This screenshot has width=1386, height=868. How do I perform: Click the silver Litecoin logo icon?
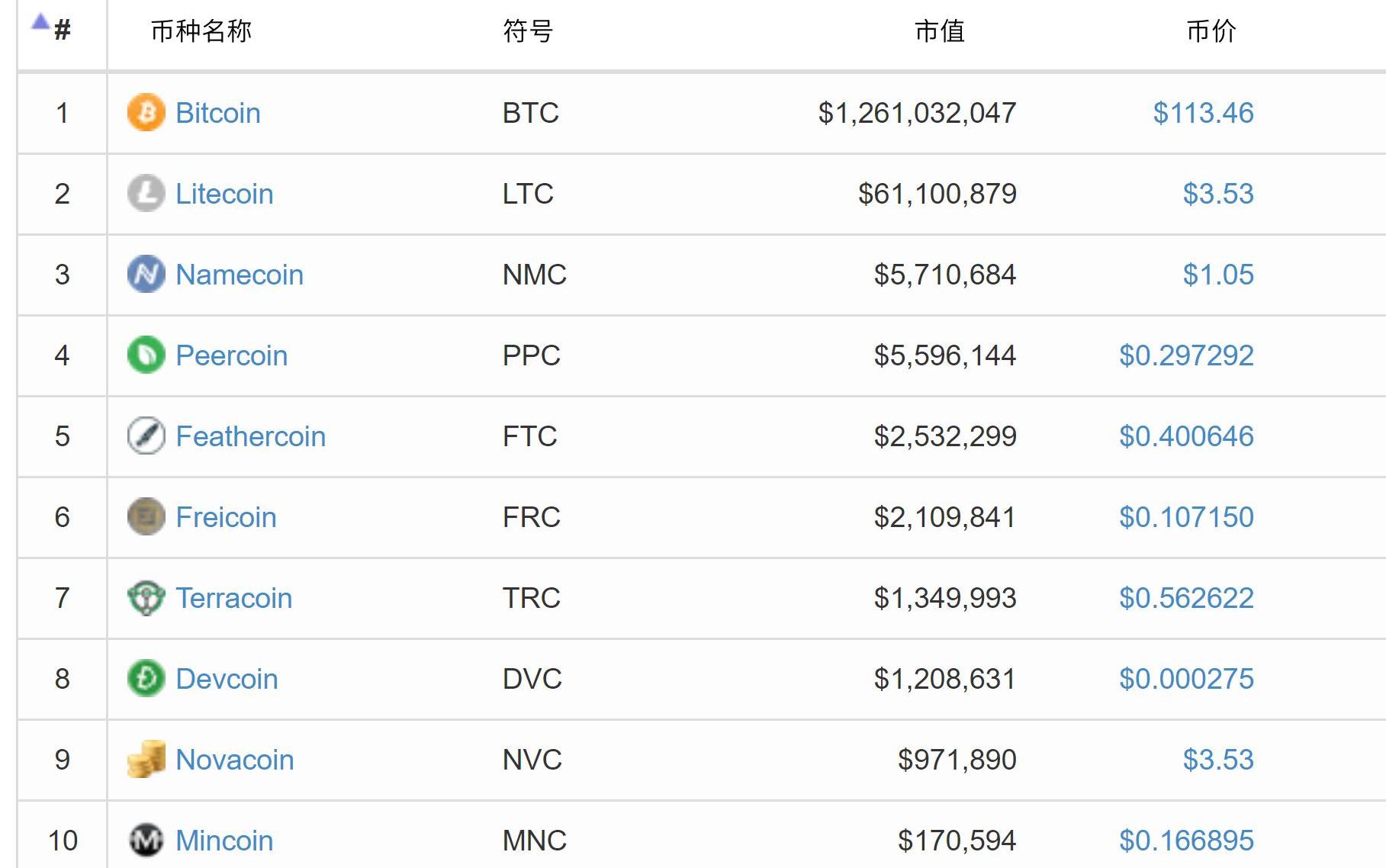(146, 194)
